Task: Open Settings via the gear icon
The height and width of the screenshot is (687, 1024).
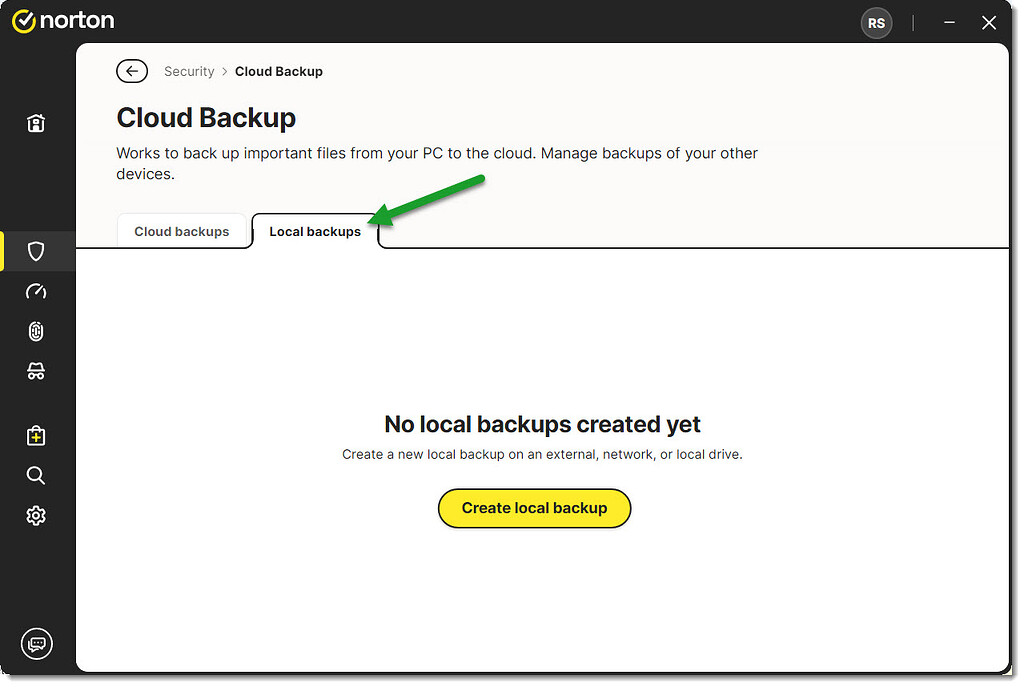Action: tap(36, 515)
